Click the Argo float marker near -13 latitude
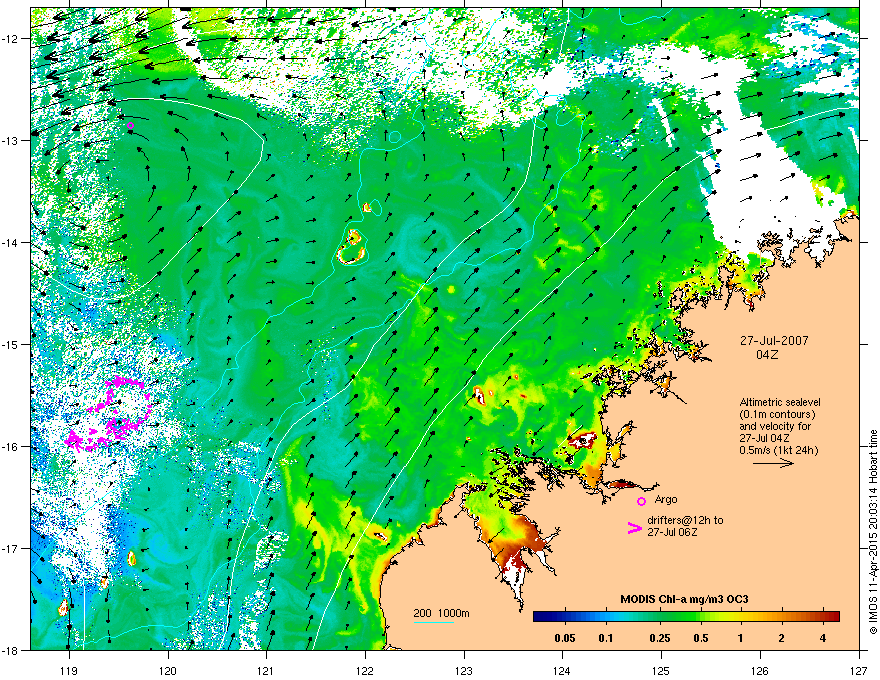 pos(131,126)
